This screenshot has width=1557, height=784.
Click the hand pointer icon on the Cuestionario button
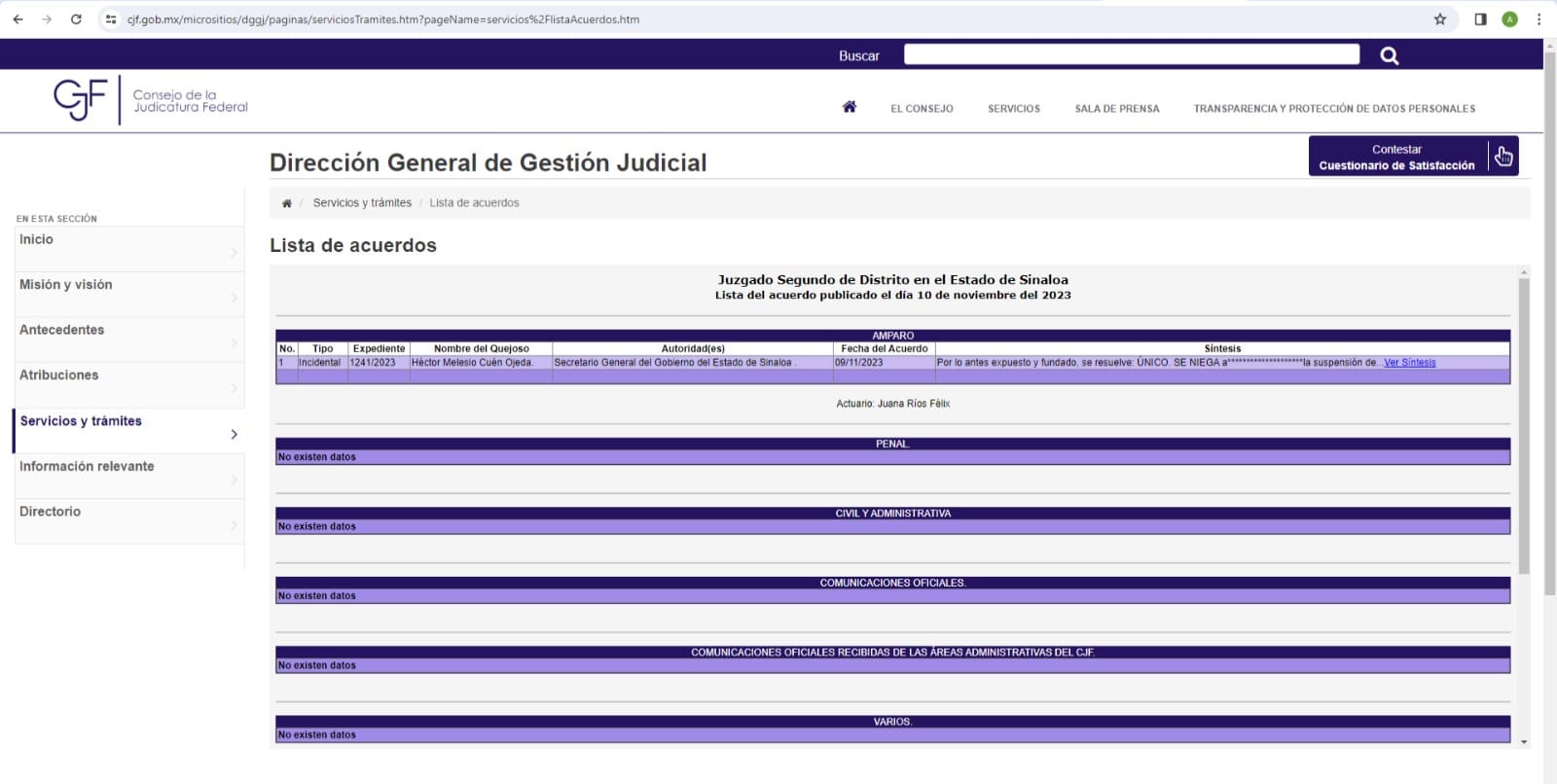(x=1503, y=156)
